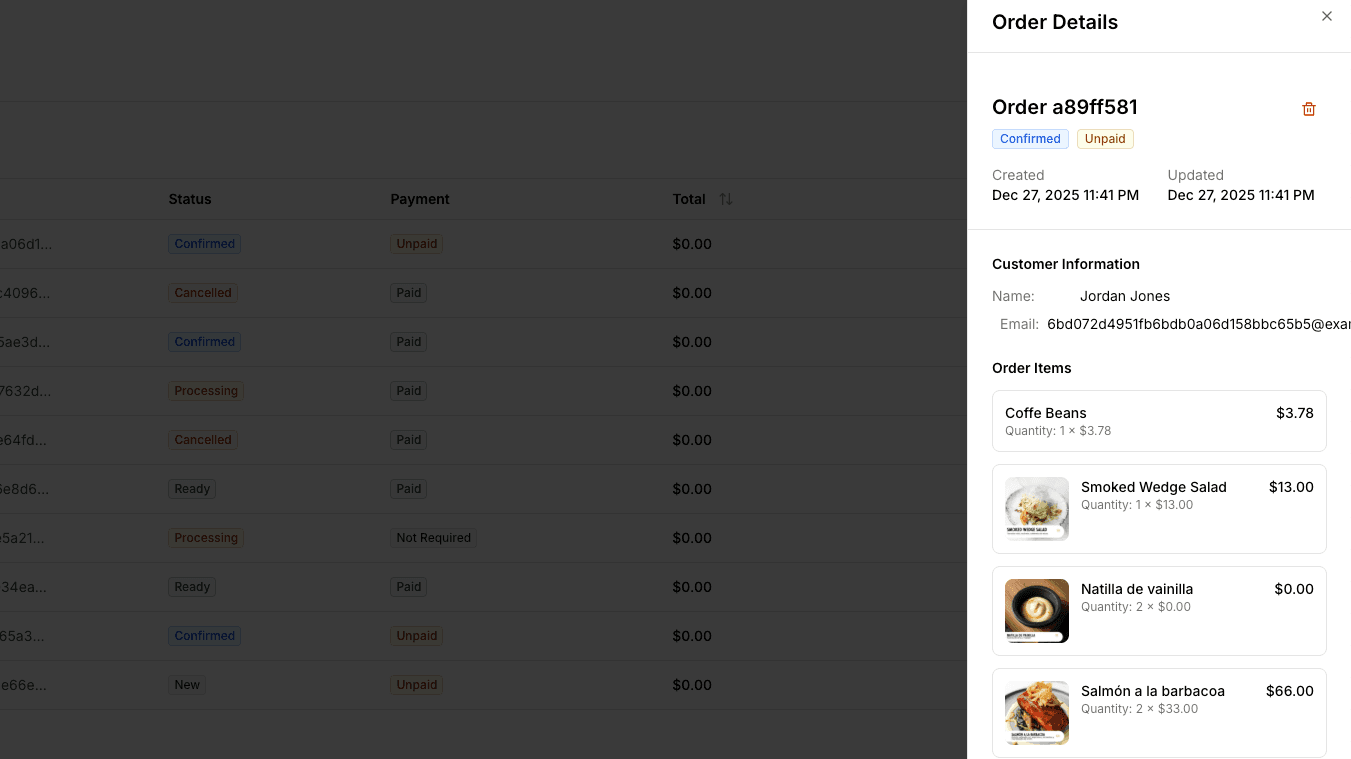Click the Not Required payment badge
The height and width of the screenshot is (759, 1351).
(x=433, y=537)
